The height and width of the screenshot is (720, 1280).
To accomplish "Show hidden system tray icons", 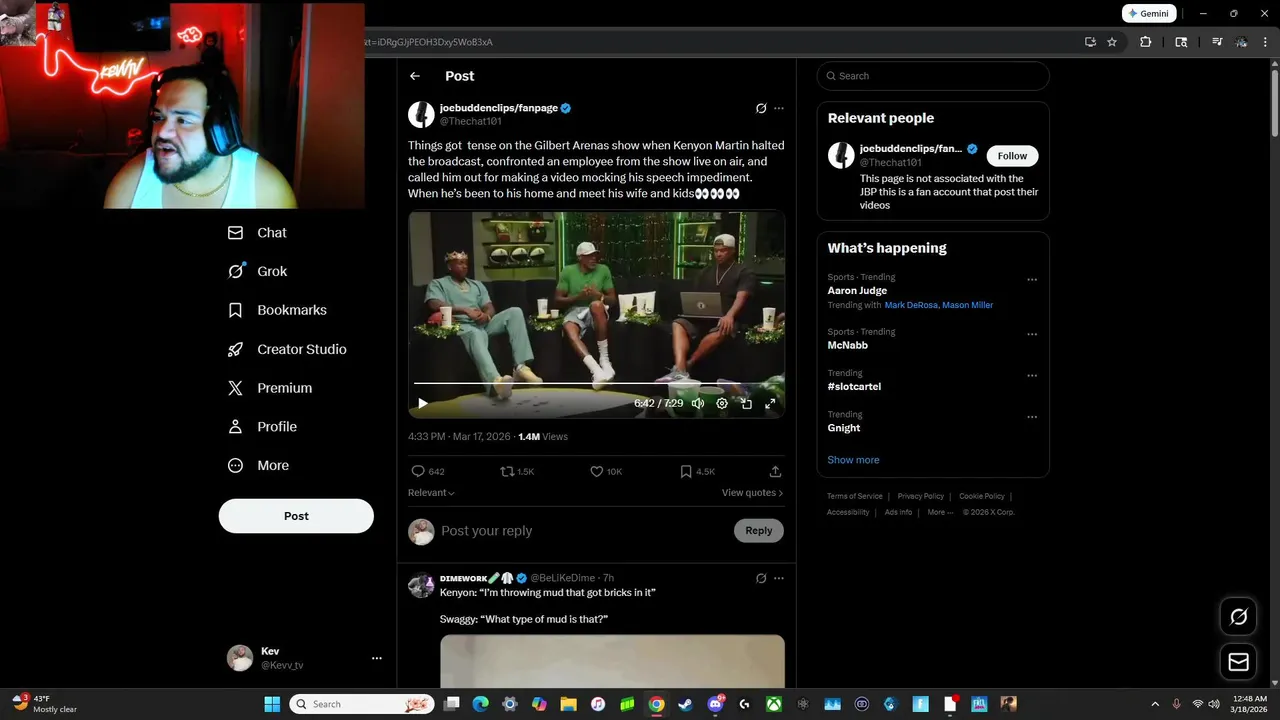I will tap(1155, 704).
